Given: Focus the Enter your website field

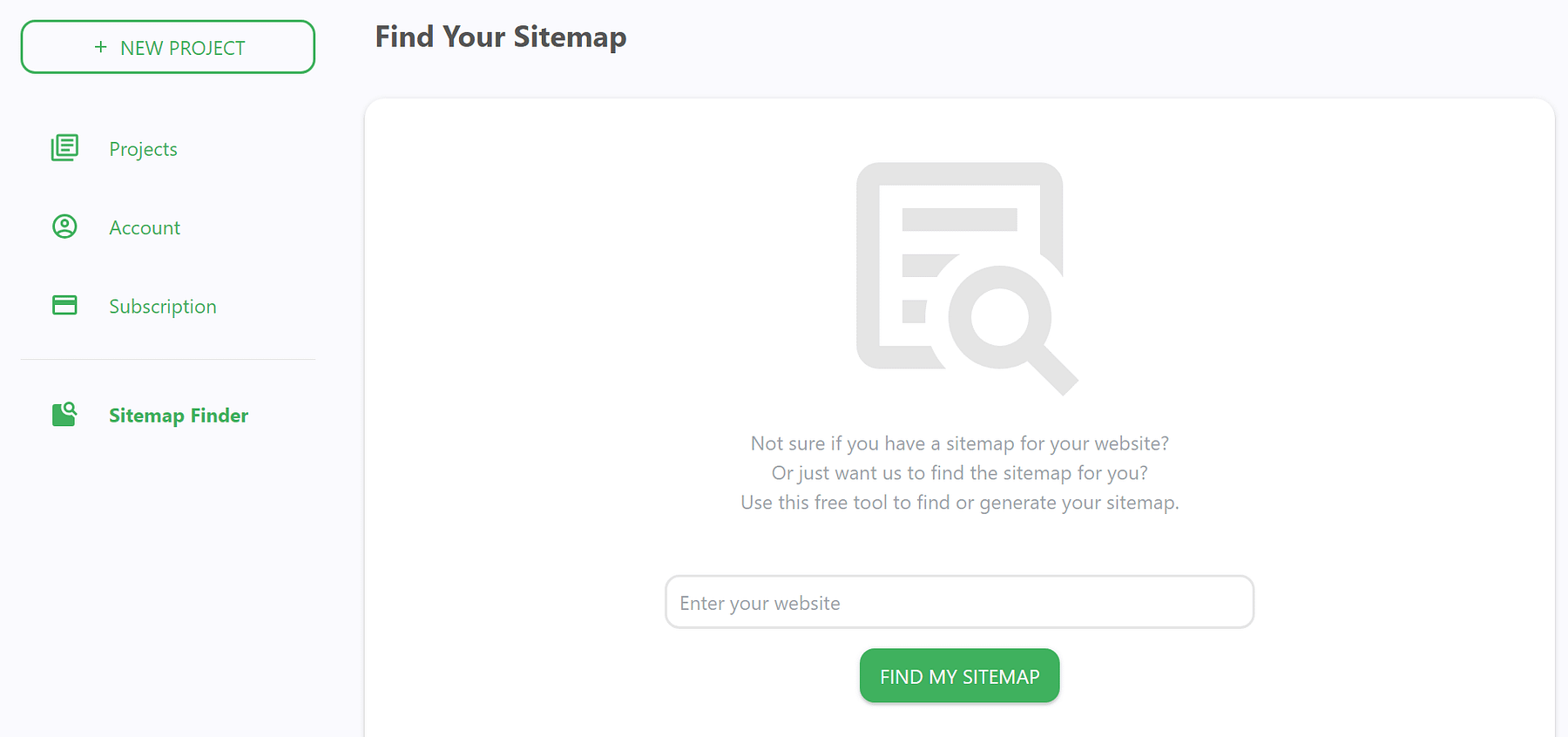Looking at the screenshot, I should click(958, 602).
